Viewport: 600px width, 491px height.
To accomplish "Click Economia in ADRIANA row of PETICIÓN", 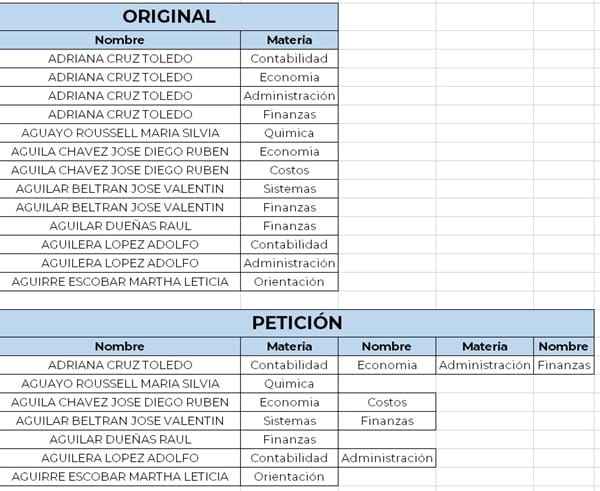I will [387, 365].
